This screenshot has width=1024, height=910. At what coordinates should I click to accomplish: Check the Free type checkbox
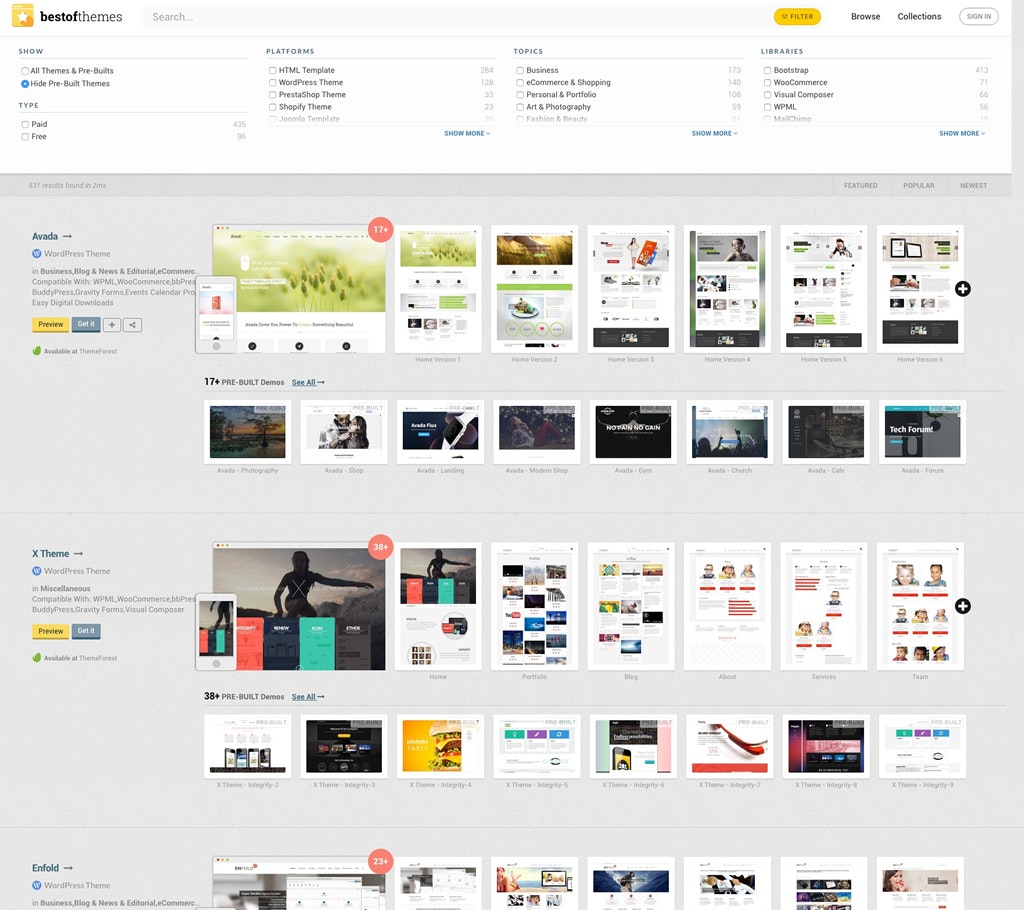[25, 137]
